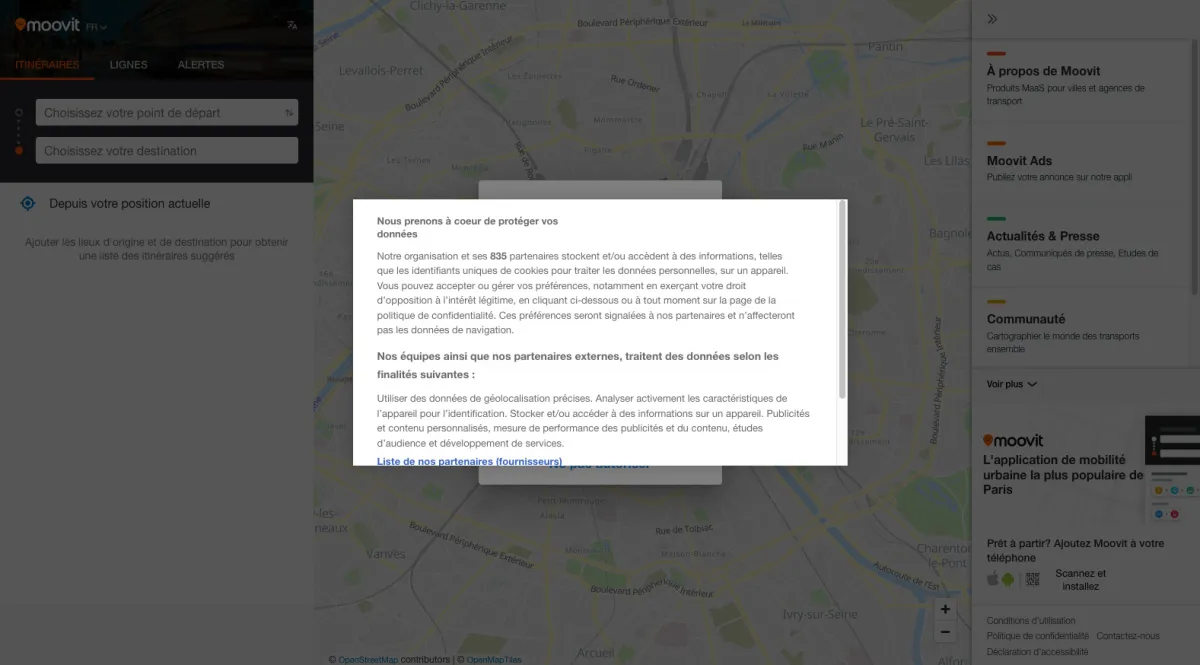Zoom out on the map with minus button
This screenshot has width=1200, height=665.
point(945,631)
